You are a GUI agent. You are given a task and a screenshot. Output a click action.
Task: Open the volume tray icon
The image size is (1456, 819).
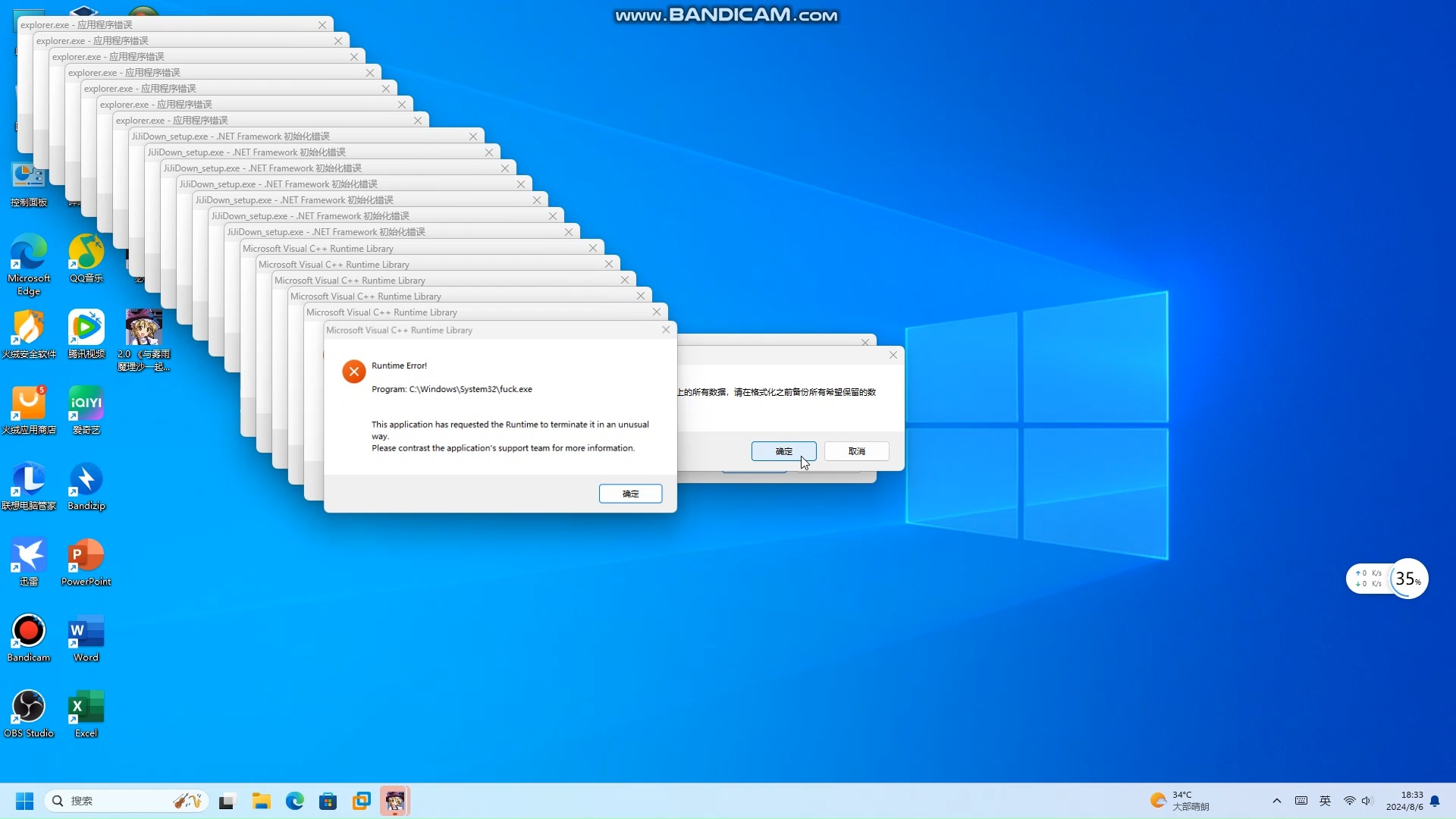[x=1367, y=801]
